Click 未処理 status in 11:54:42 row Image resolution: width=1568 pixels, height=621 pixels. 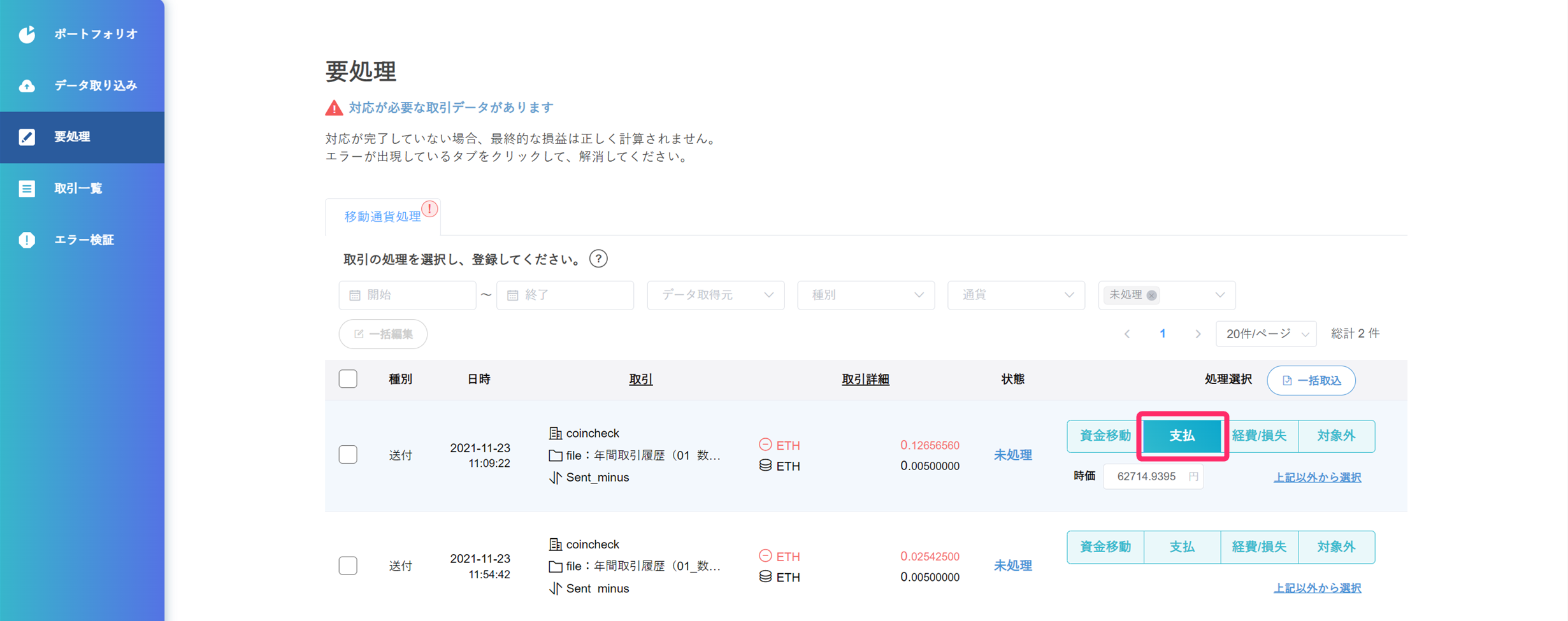(1013, 566)
